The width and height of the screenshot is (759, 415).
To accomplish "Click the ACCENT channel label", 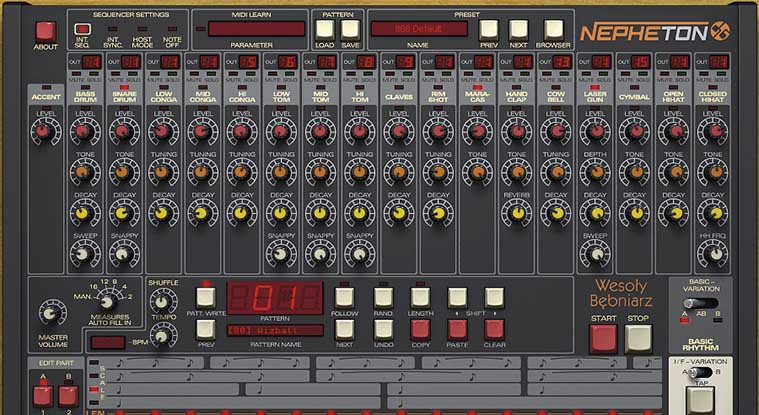I will pos(46,97).
